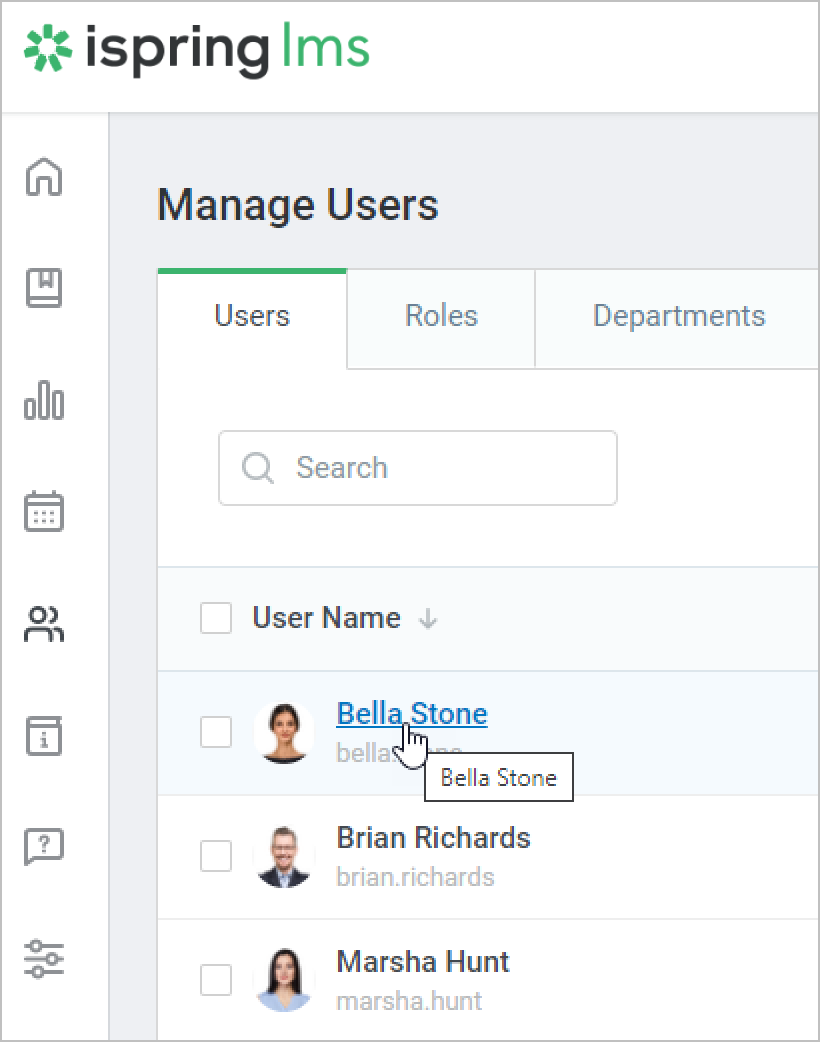Open the Calendar icon in sidebar
820x1042 pixels.
[44, 511]
